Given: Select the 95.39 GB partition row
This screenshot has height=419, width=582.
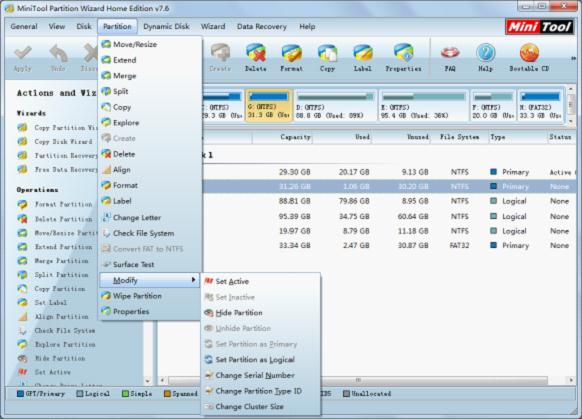Looking at the screenshot, I should pos(388,216).
